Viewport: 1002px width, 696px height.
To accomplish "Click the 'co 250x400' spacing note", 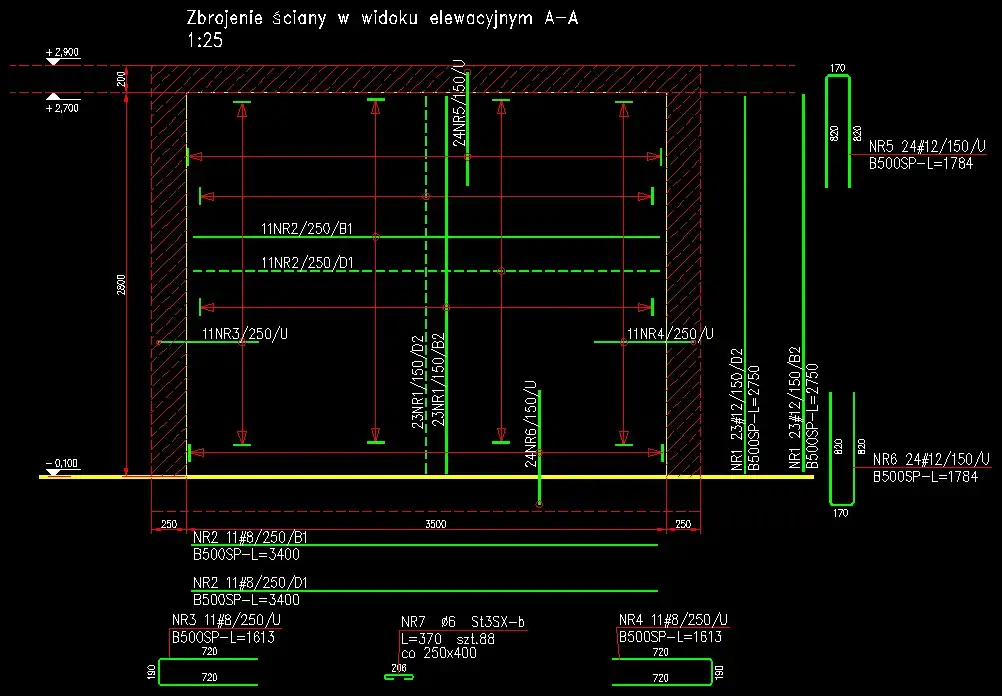I will click(438, 653).
